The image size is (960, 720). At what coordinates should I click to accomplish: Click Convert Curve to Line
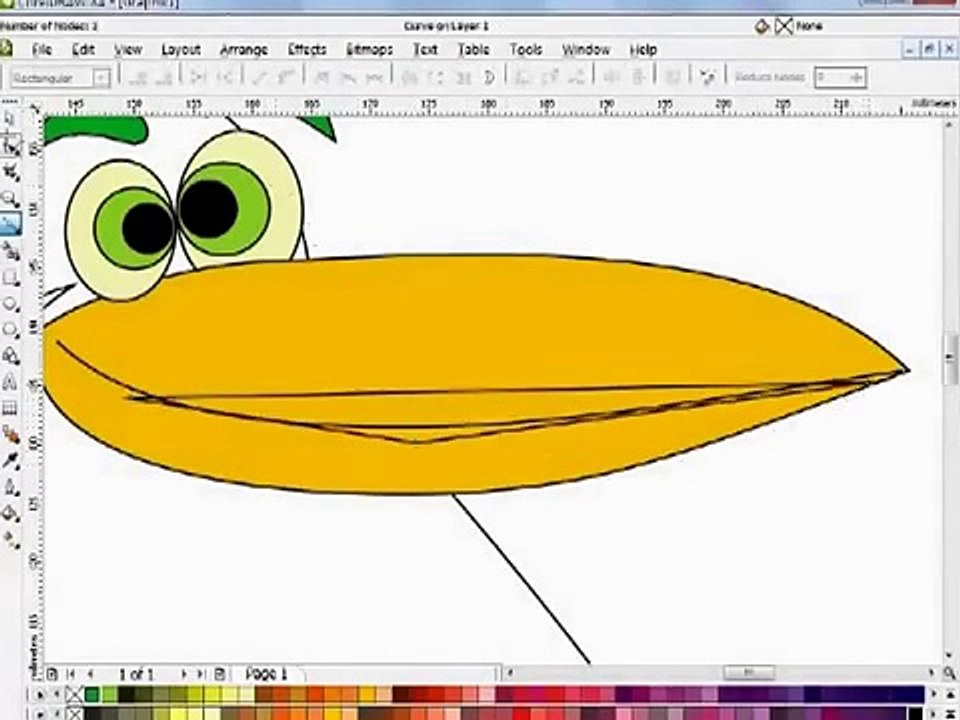[260, 78]
